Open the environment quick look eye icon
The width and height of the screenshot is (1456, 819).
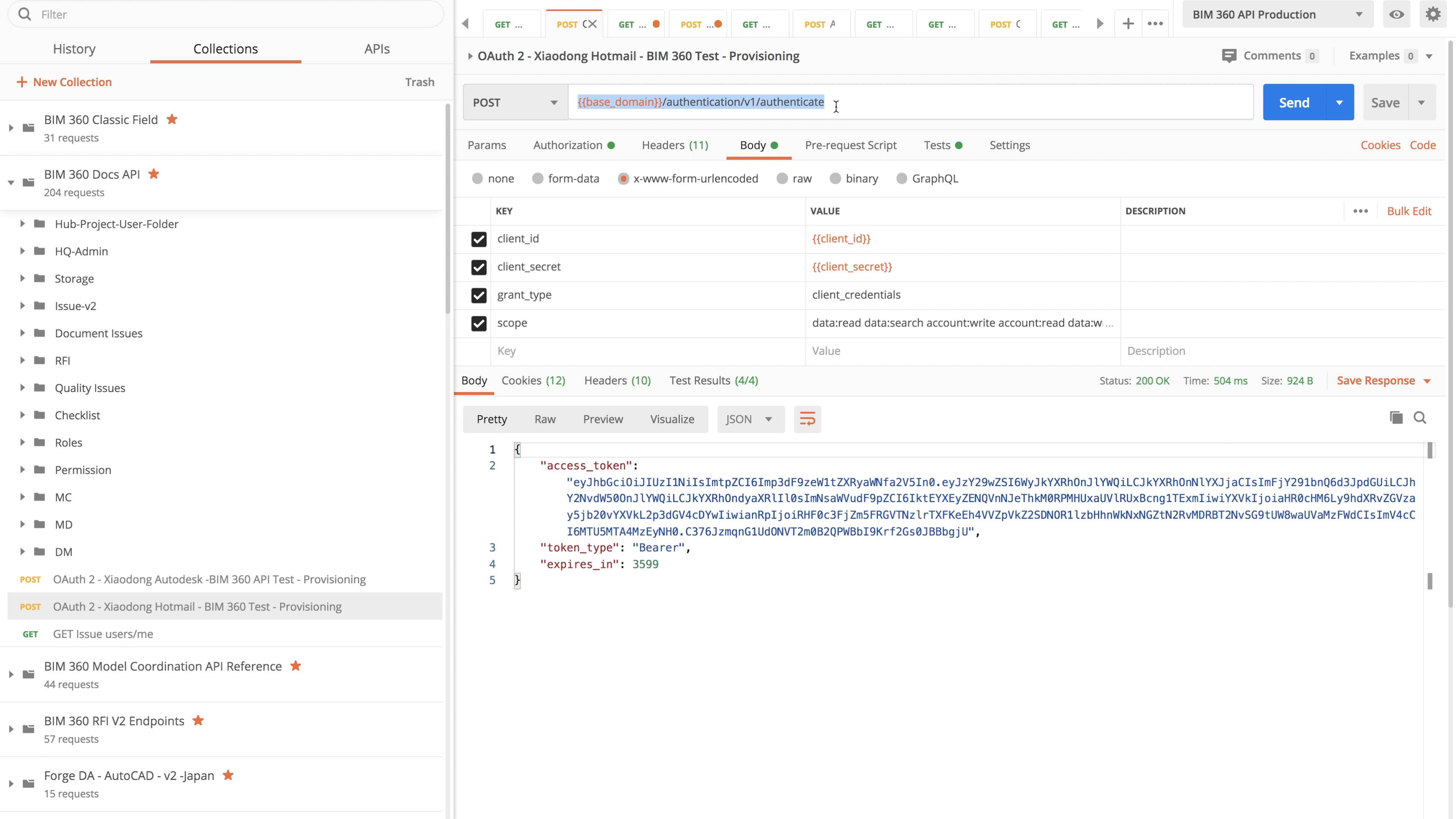tap(1396, 14)
